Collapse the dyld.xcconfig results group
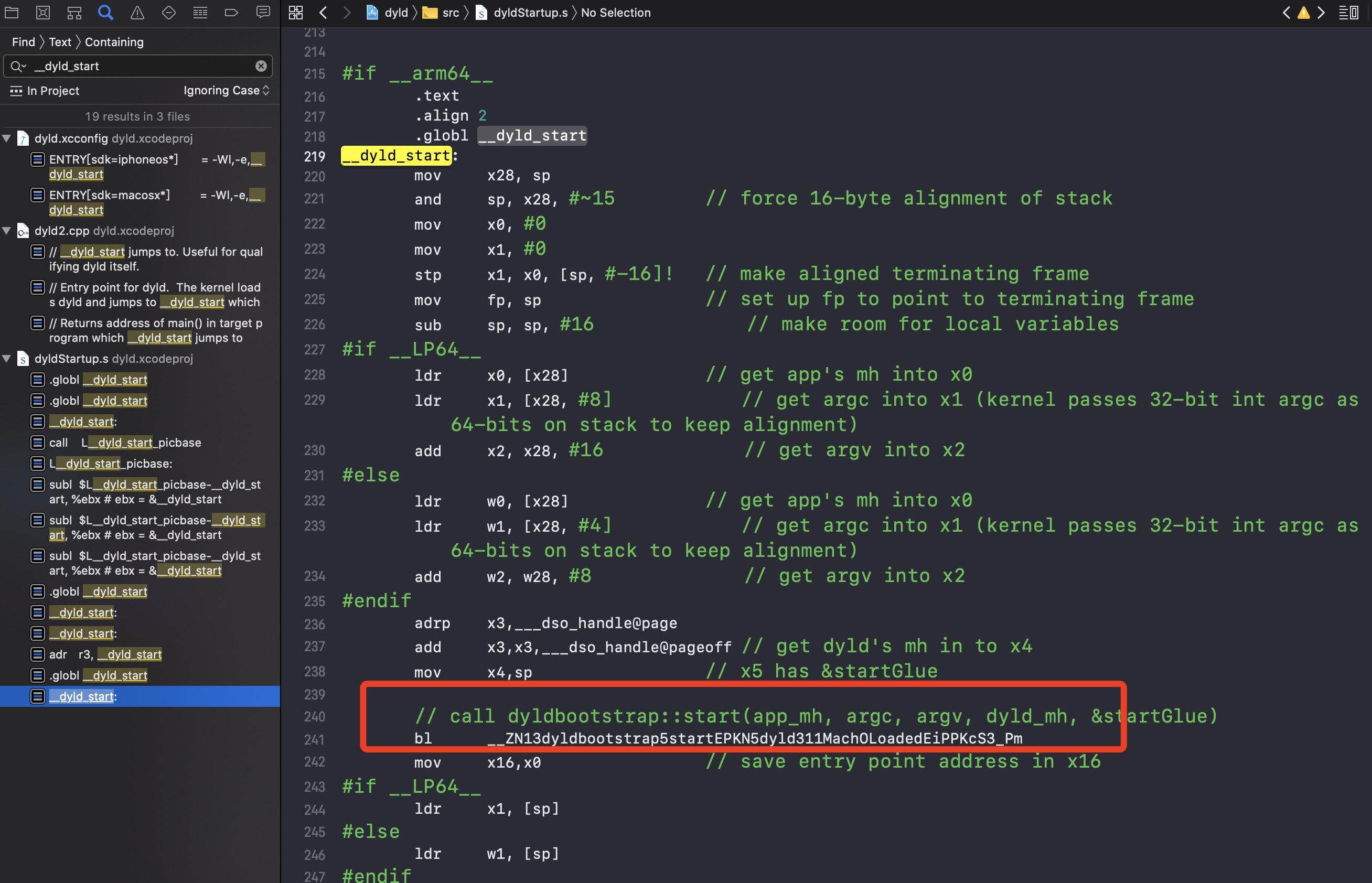1372x883 pixels. tap(7, 138)
